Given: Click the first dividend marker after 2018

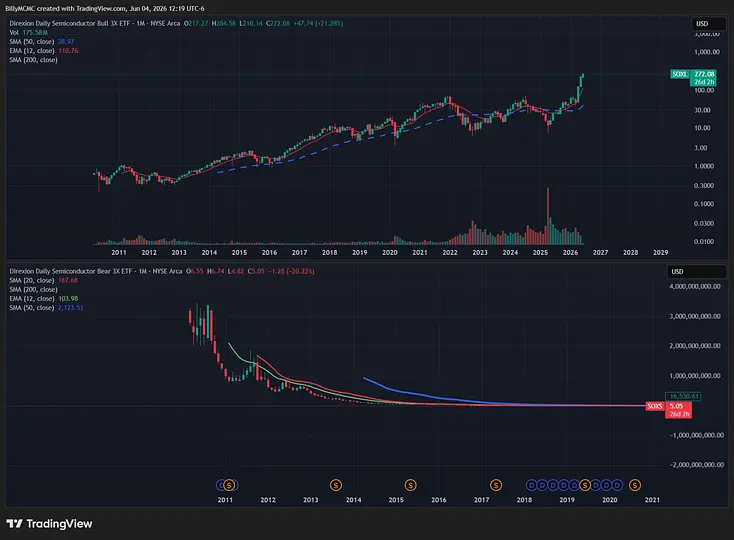Looking at the screenshot, I should (x=531, y=485).
